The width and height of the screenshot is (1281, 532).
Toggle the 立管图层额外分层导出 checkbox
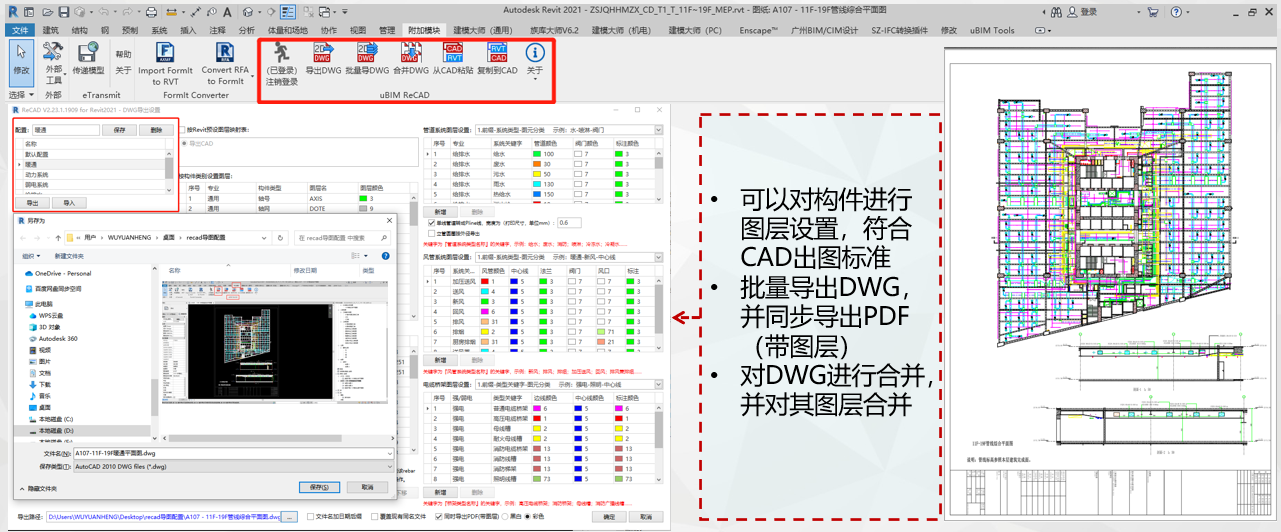tap(431, 233)
